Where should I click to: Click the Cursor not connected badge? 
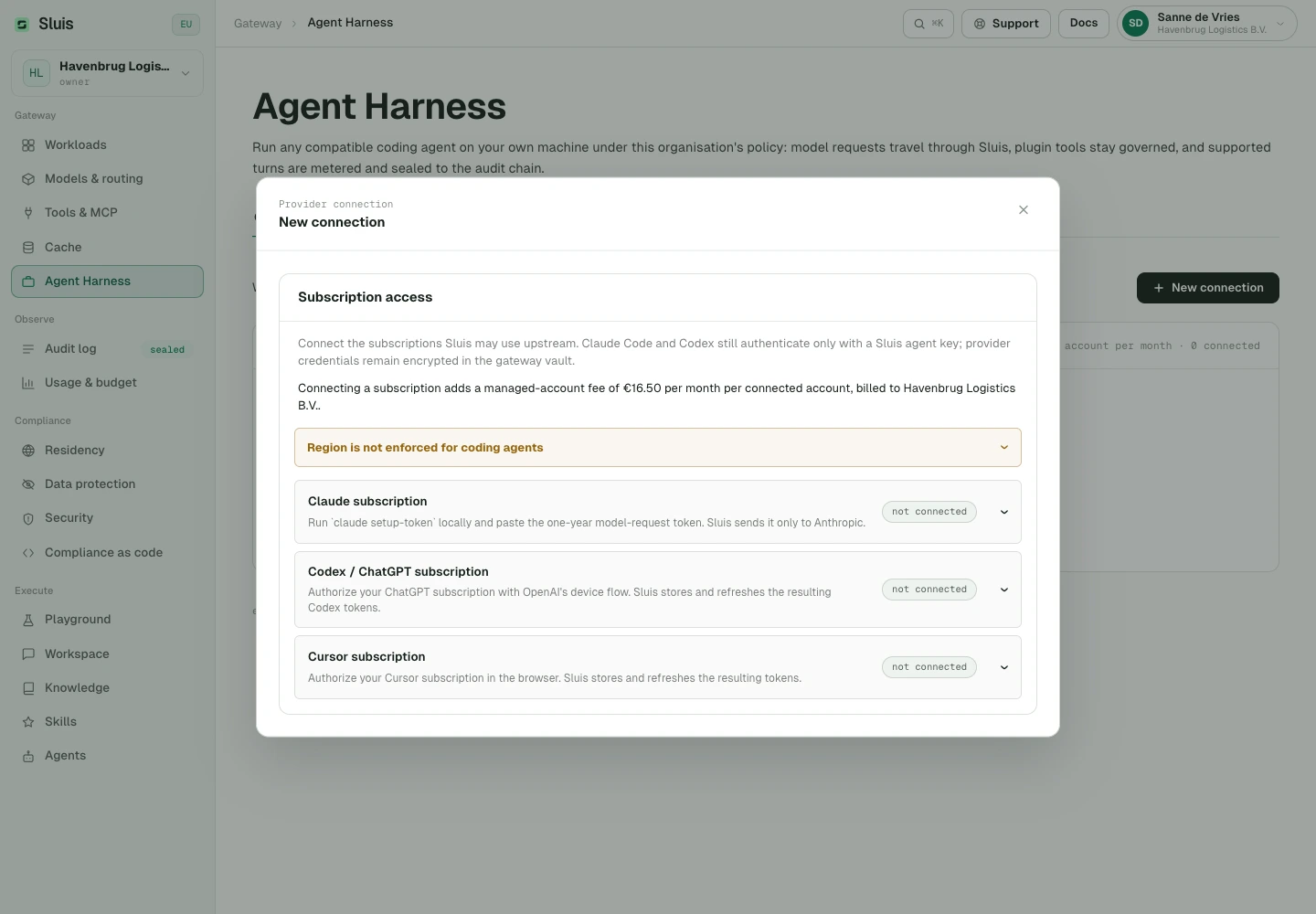929,667
